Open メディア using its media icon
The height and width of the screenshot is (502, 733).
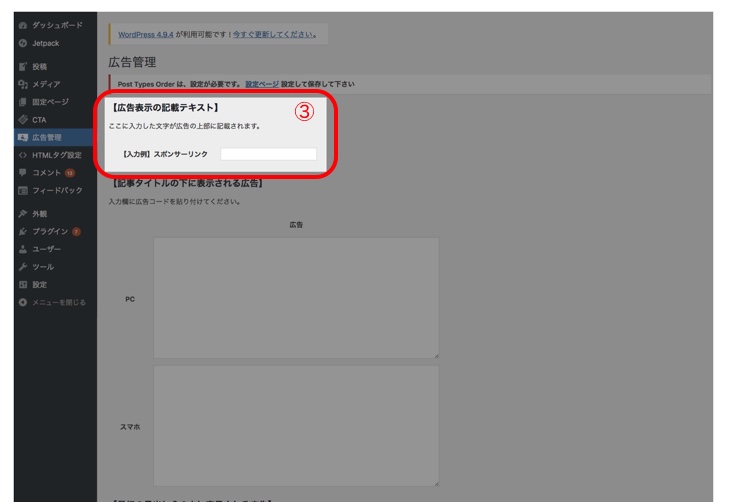point(23,85)
